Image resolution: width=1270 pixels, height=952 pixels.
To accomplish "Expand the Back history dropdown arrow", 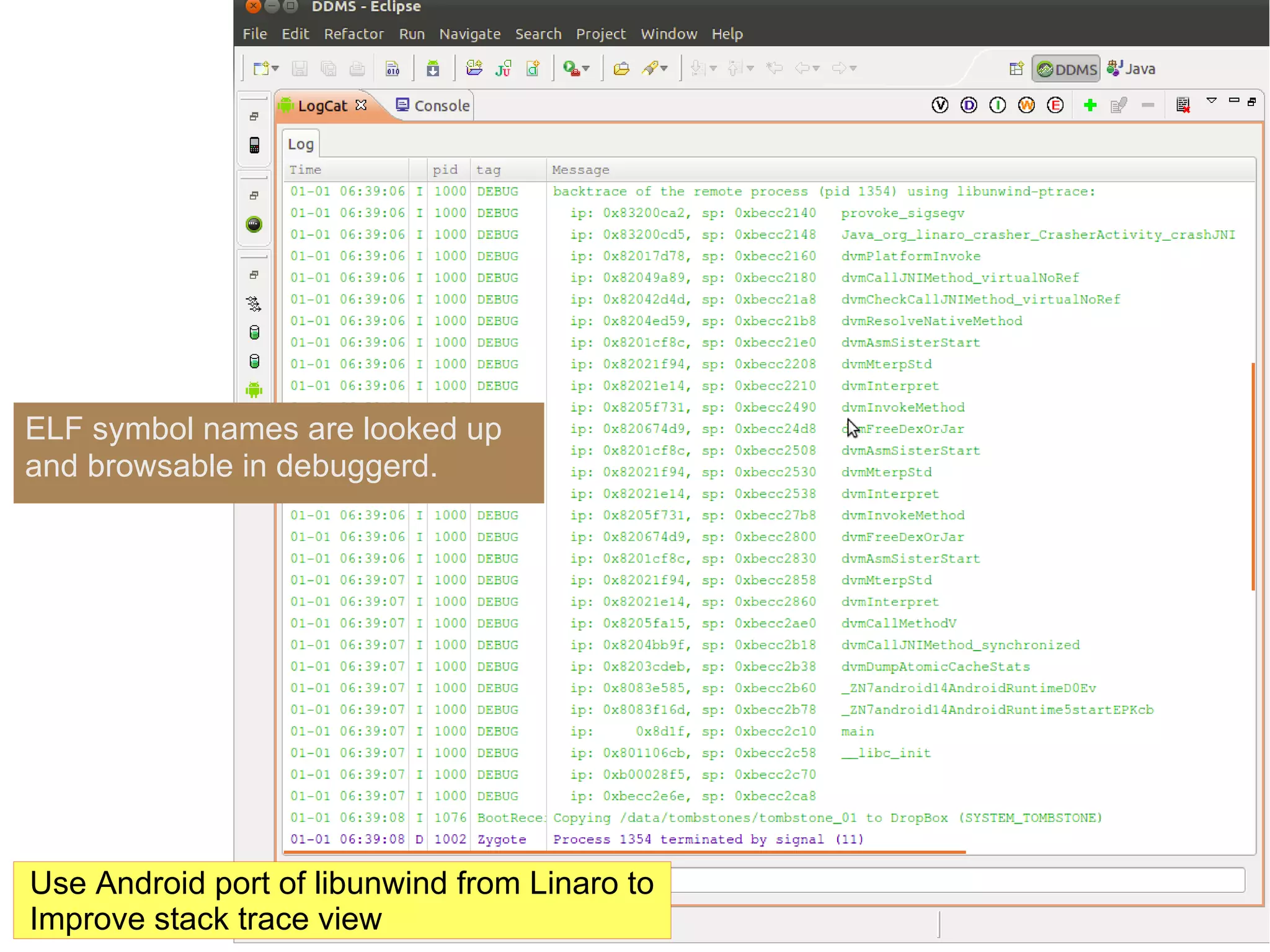I will [816, 68].
